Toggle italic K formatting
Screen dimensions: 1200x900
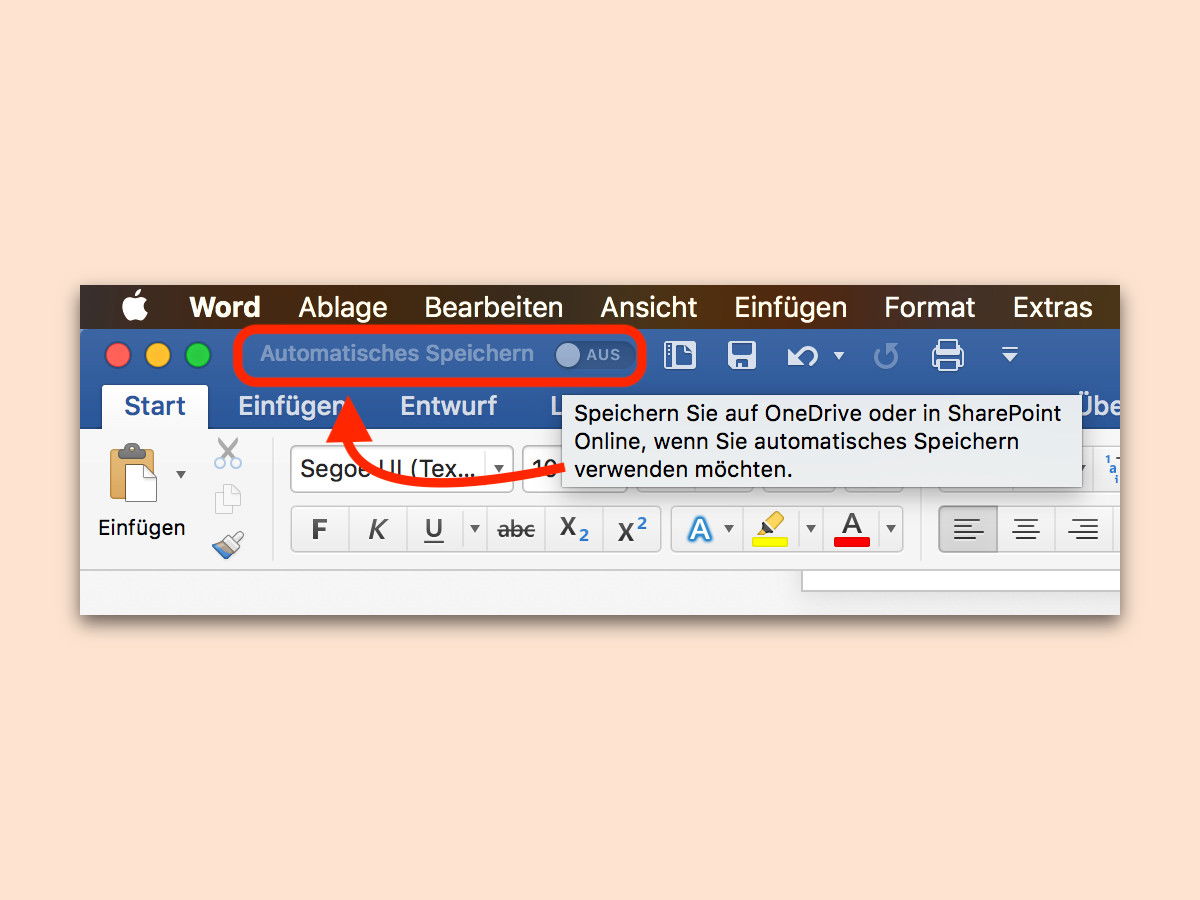[x=378, y=529]
